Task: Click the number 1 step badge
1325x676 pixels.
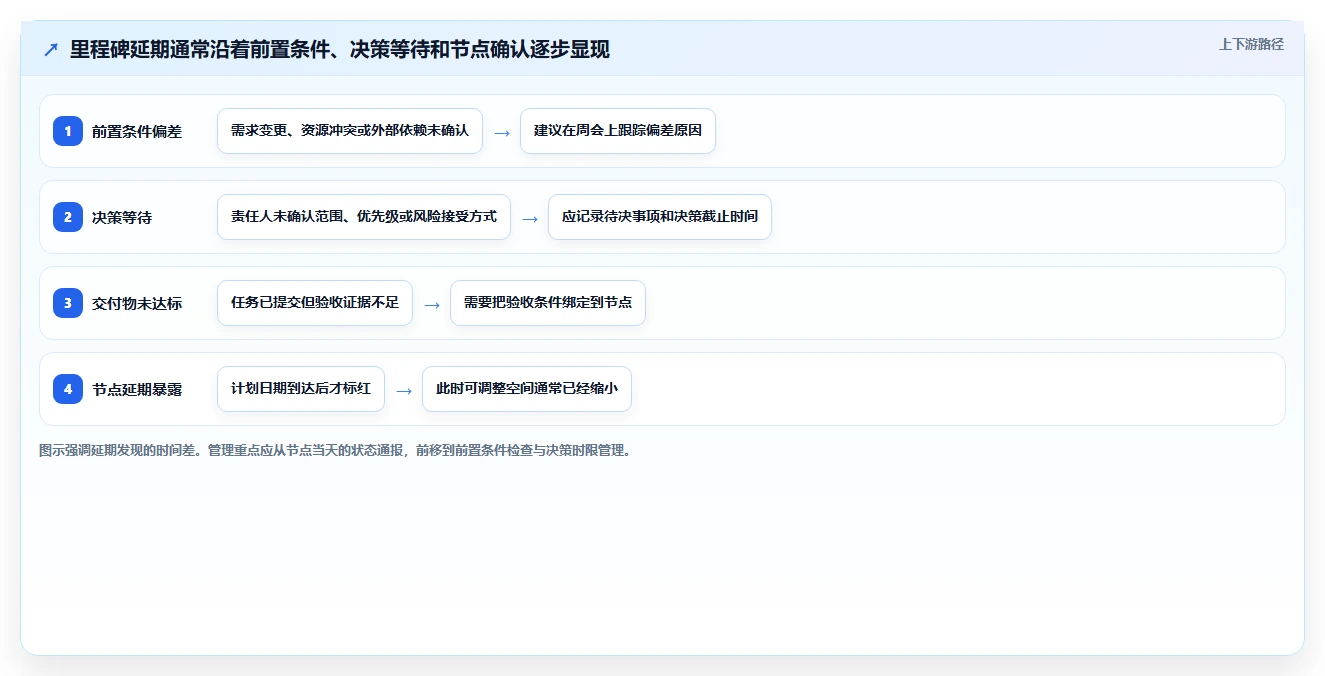Action: [x=68, y=131]
